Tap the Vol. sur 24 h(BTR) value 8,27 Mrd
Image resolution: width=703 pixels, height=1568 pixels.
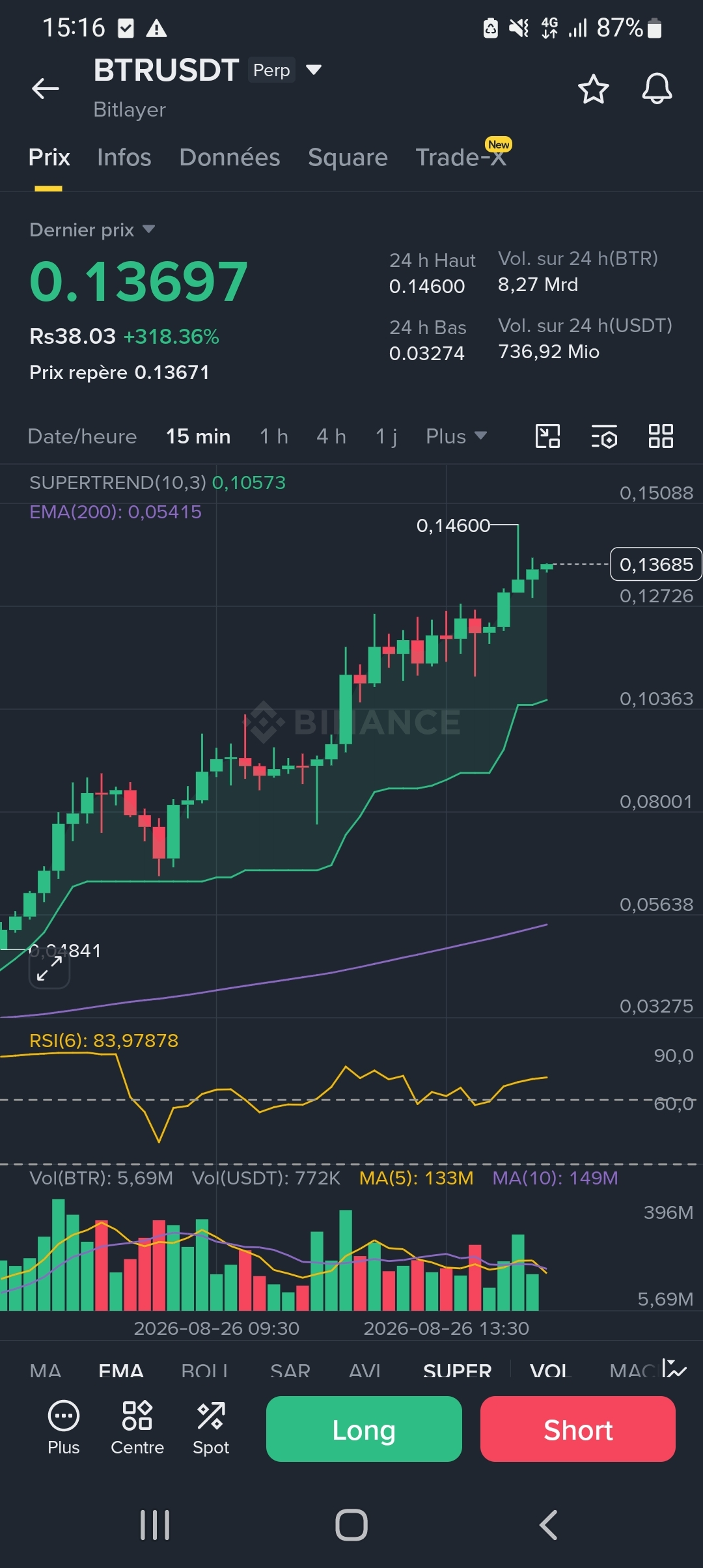click(538, 285)
